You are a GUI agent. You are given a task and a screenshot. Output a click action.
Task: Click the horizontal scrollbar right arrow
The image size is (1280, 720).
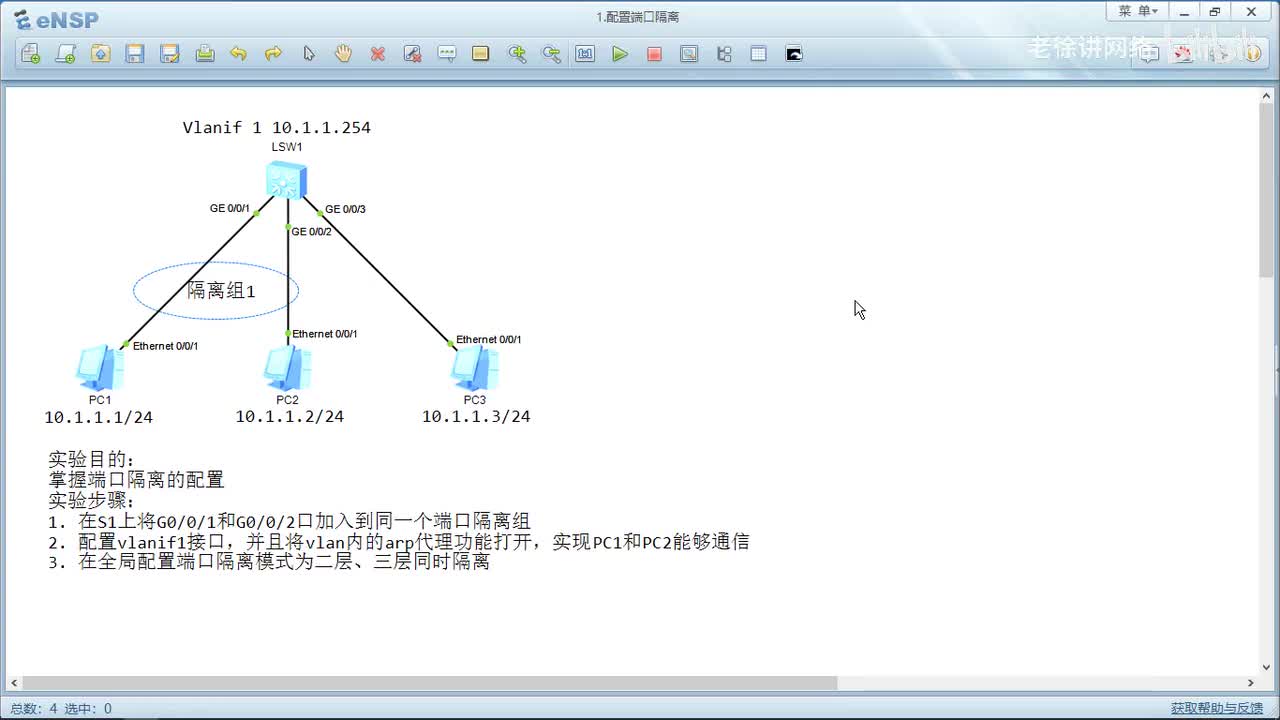pos(1250,683)
